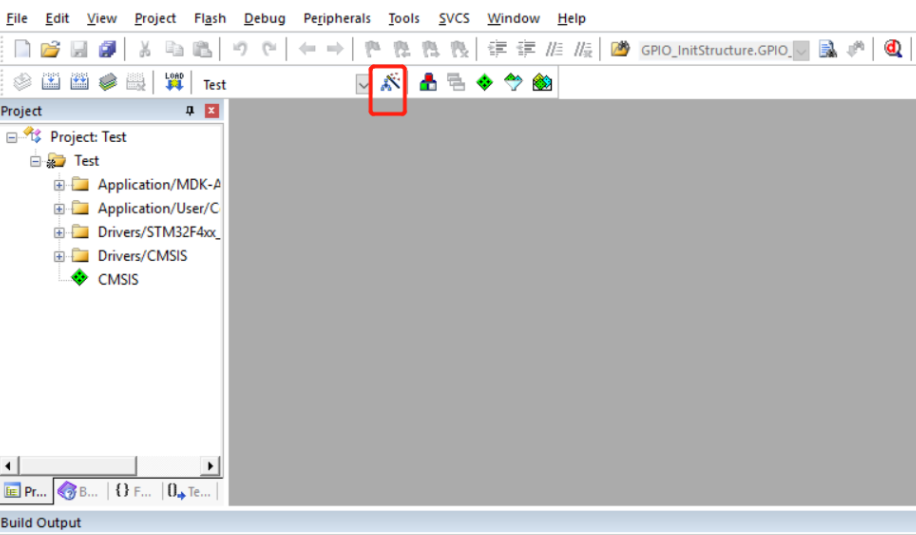Open the Help menu

(x=571, y=19)
